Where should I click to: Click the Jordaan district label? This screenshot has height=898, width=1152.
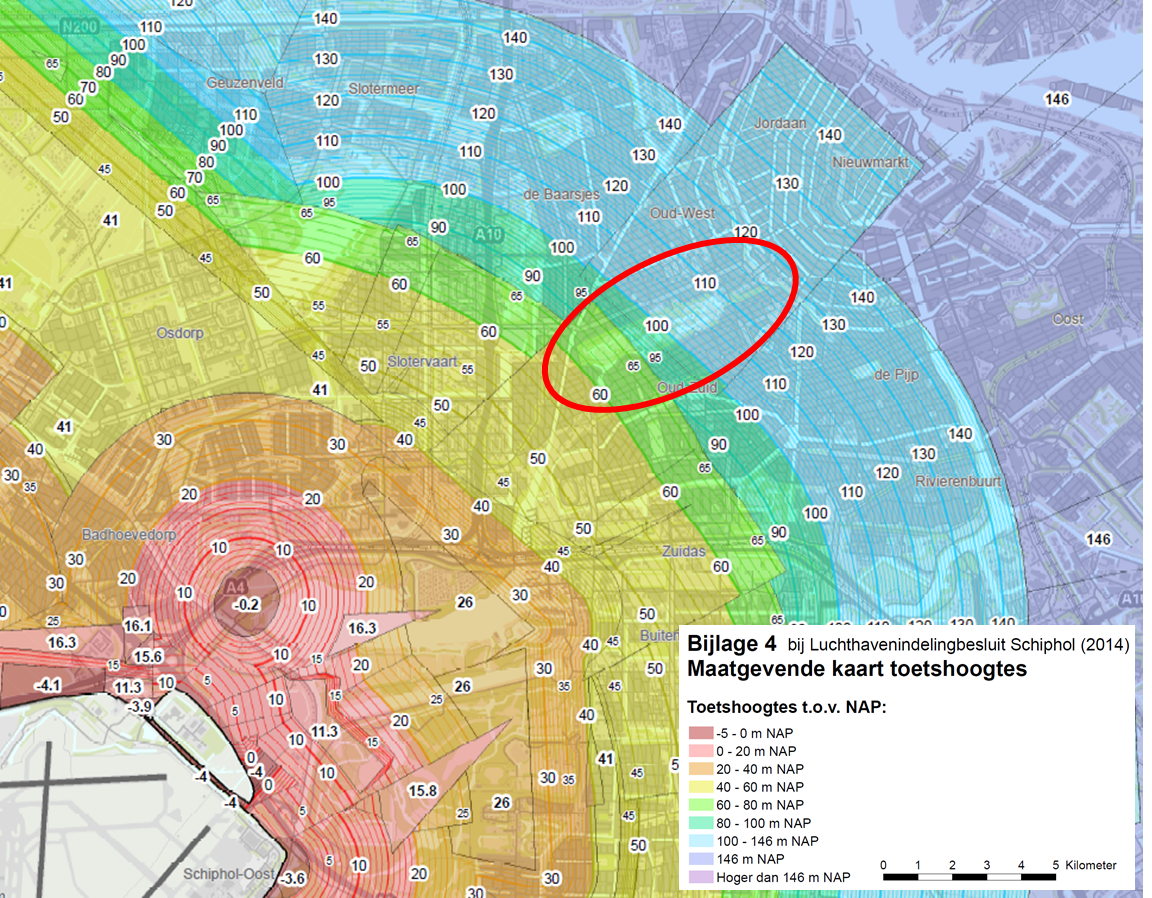pyautogui.click(x=780, y=123)
